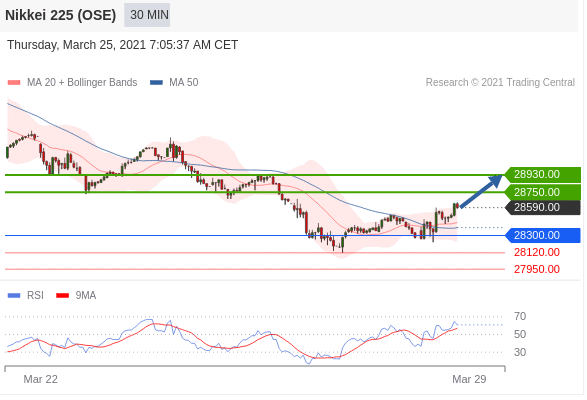Image resolution: width=587 pixels, height=400 pixels.
Task: Click the Nikkei 225 (OSE) title
Action: [61, 15]
